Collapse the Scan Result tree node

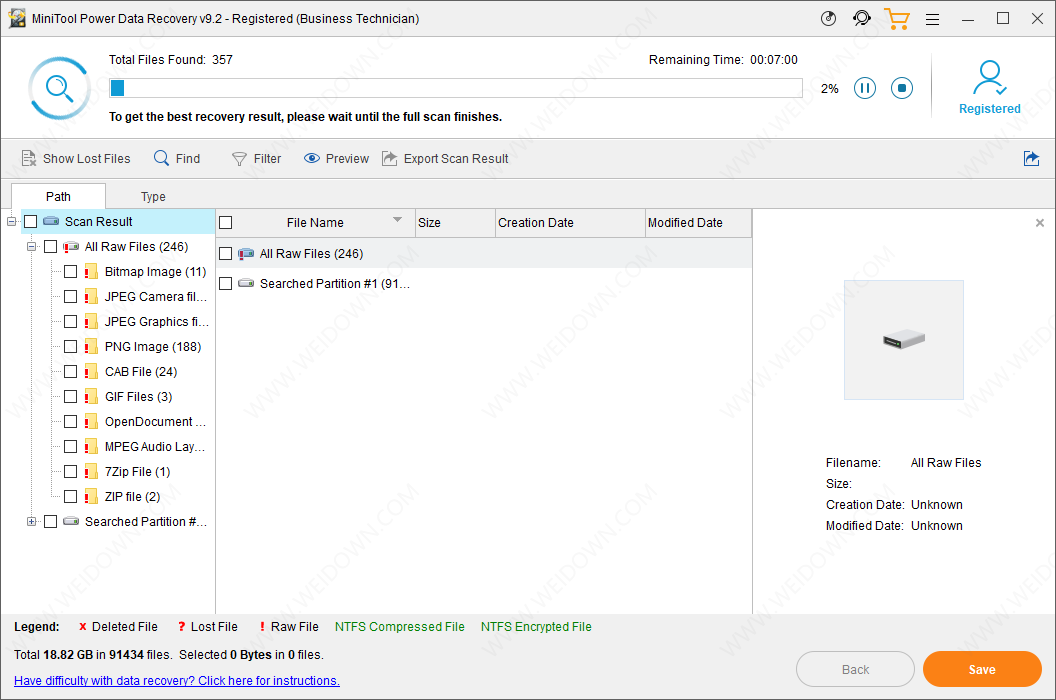pyautogui.click(x=11, y=222)
